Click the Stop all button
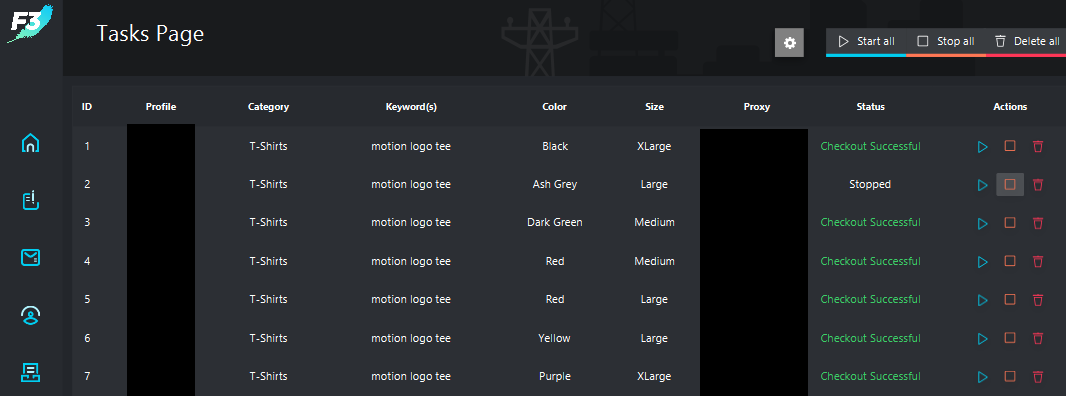Screen dimensions: 1066x396 point(946,42)
